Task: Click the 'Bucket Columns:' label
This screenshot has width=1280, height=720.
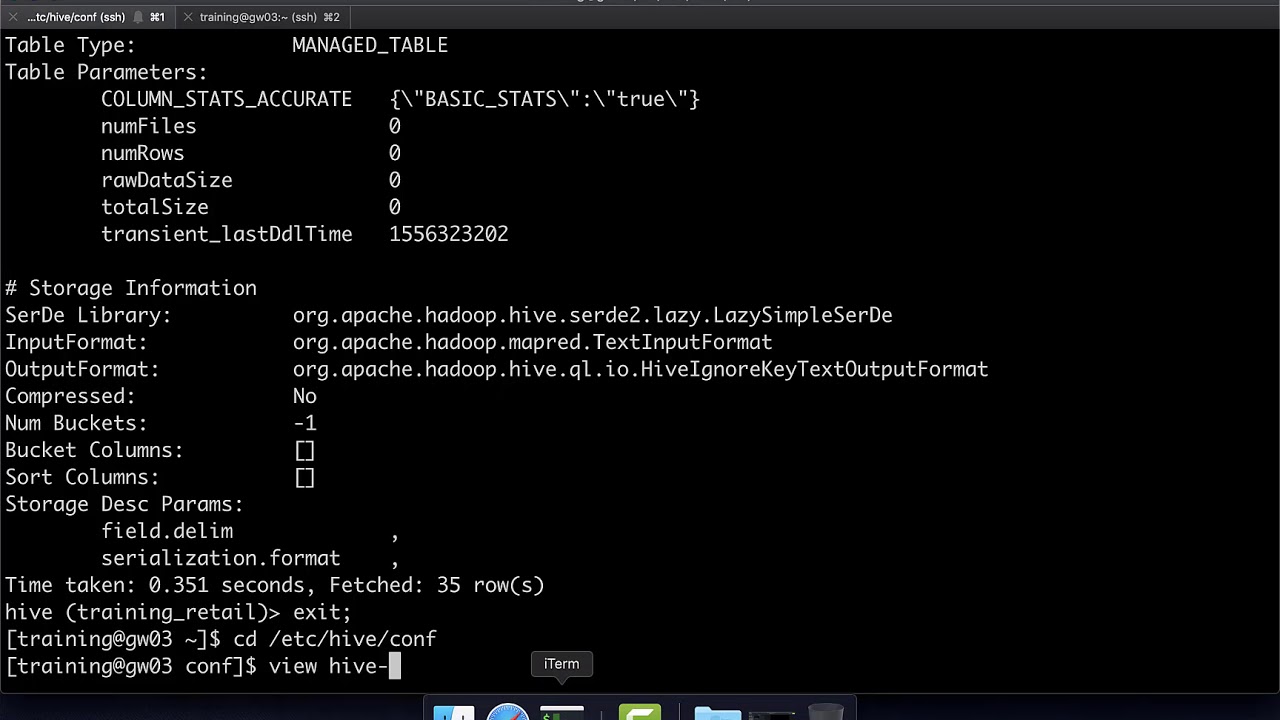Action: [x=94, y=450]
